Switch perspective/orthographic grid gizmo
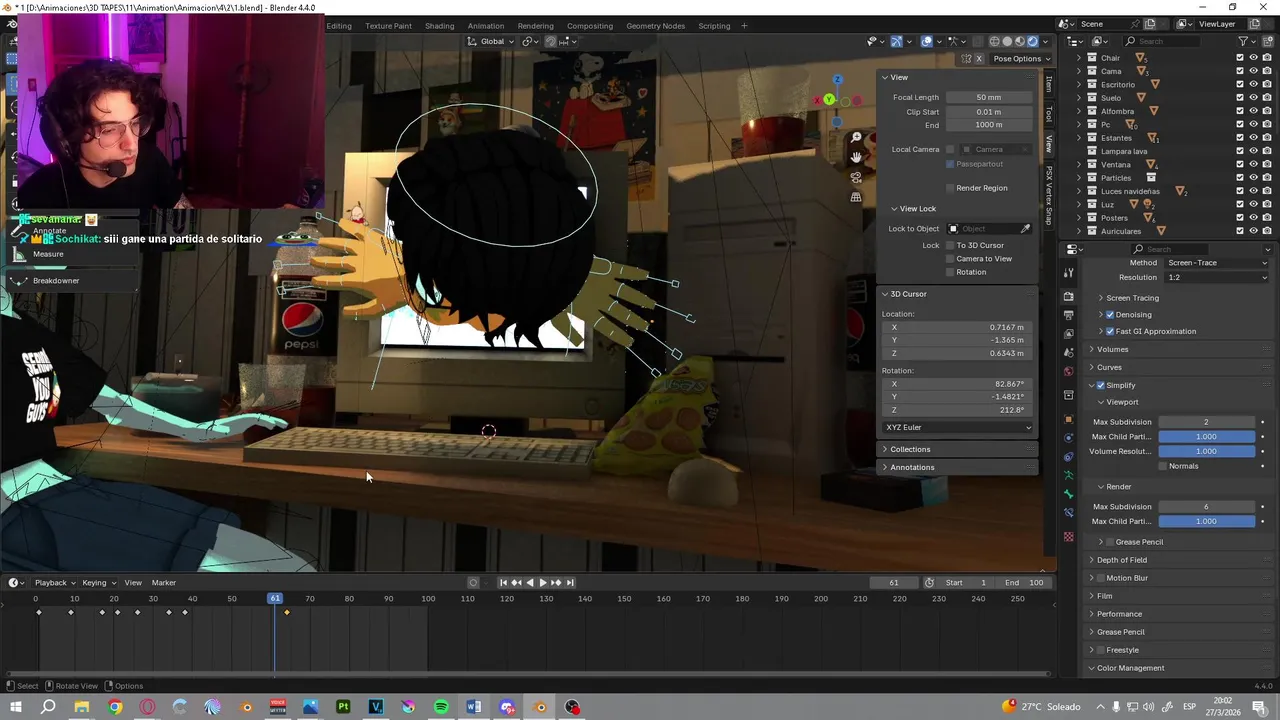Screen dimensions: 1280x720 click(x=856, y=197)
